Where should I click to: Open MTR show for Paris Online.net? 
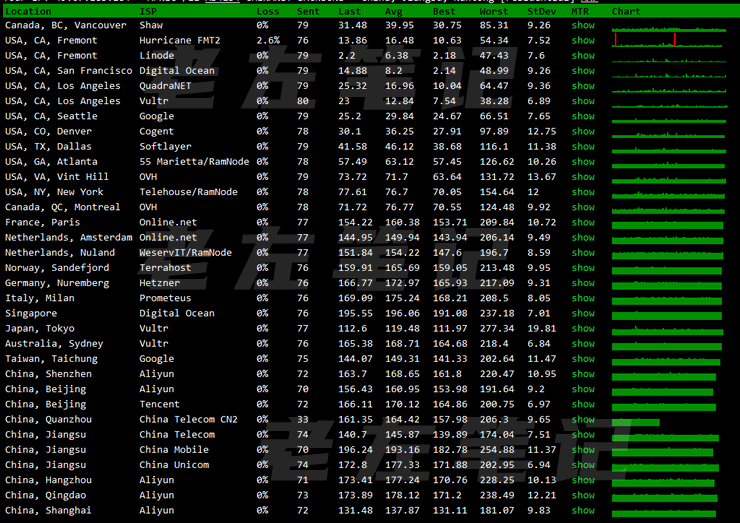582,222
